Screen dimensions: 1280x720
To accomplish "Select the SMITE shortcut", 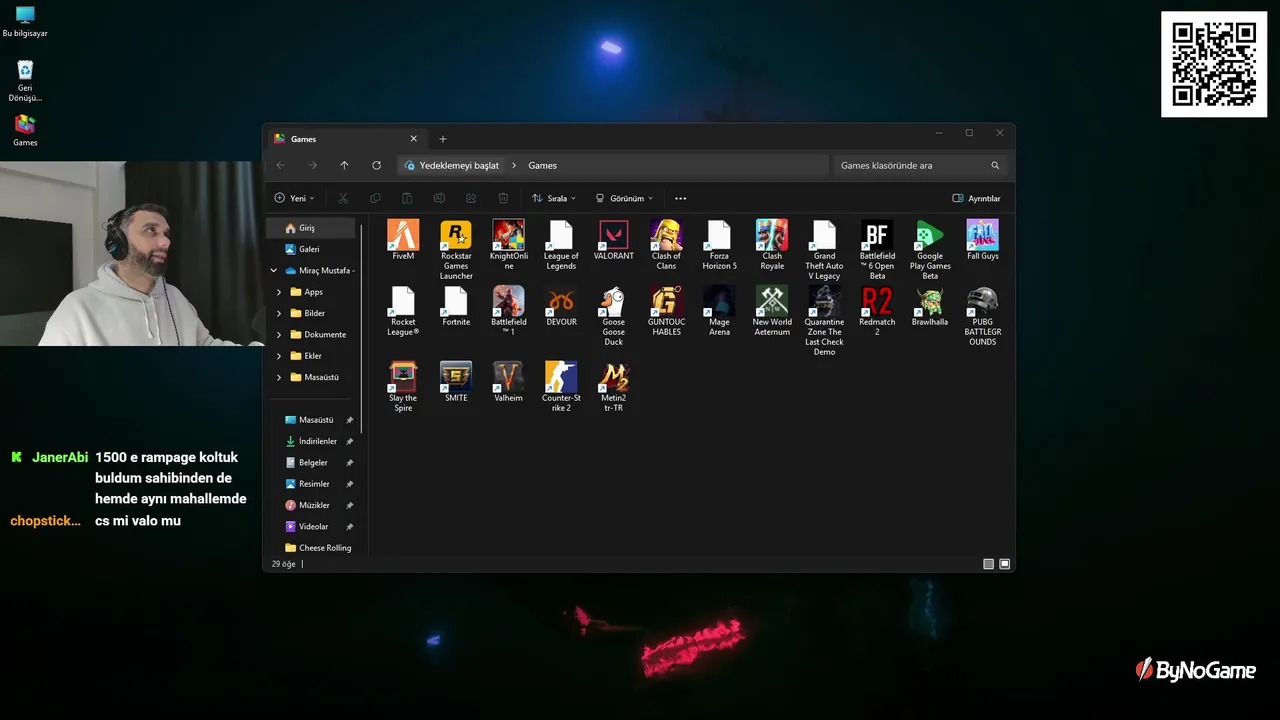I will pyautogui.click(x=456, y=382).
